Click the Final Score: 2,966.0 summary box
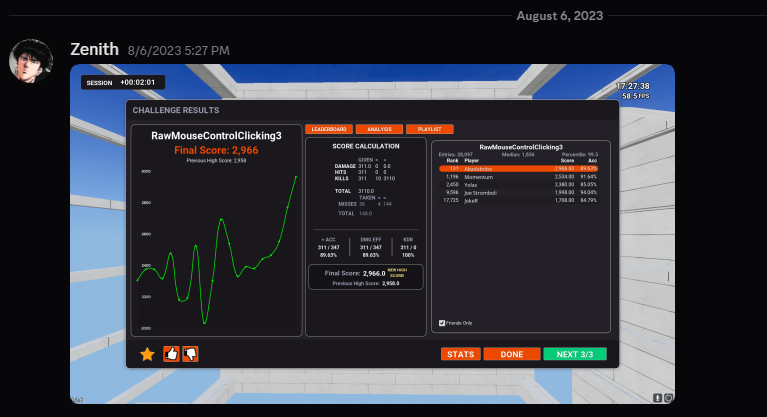Viewport: 767px width, 417px height. tap(365, 277)
